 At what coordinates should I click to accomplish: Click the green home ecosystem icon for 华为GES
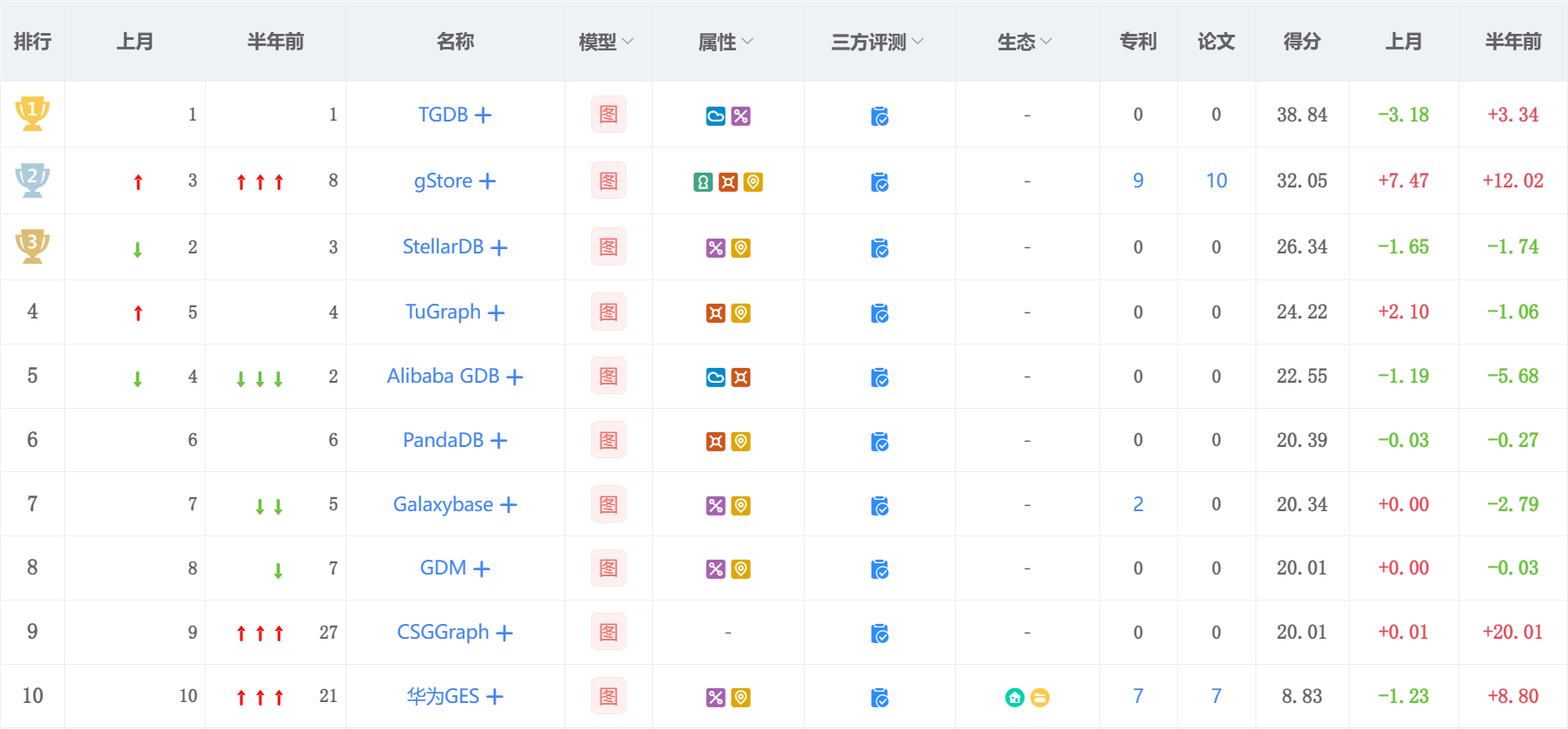[1015, 698]
